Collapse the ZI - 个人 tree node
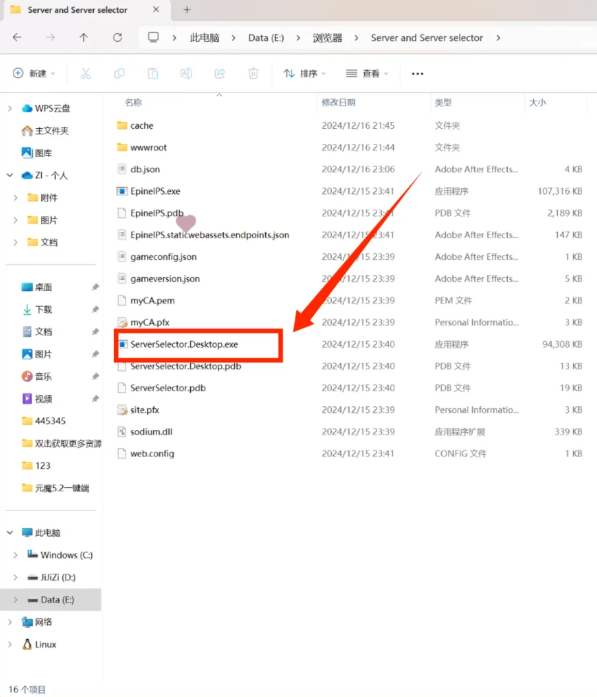The height and width of the screenshot is (697, 597). click(x=10, y=175)
